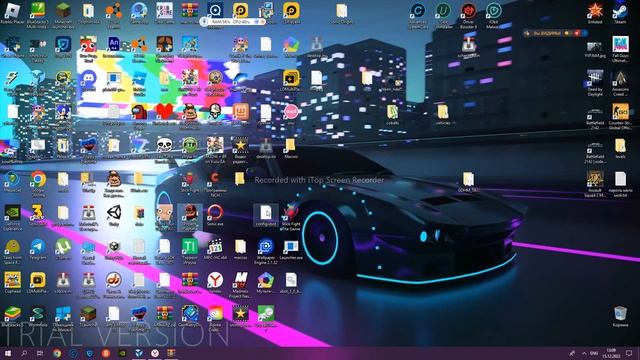Viewport: 640px width, 360px height.
Task: Launch the uTorrent shortcut
Action: tap(63, 247)
